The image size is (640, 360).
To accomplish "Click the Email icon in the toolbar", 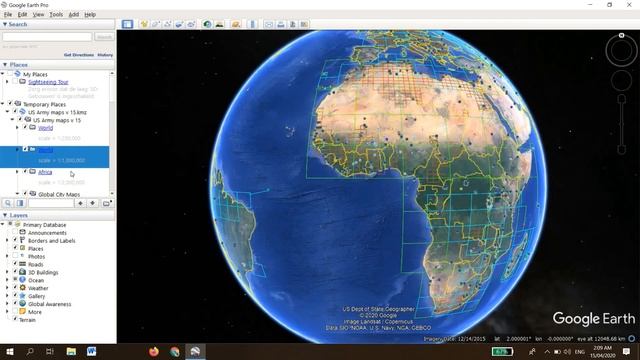I will click(x=269, y=24).
